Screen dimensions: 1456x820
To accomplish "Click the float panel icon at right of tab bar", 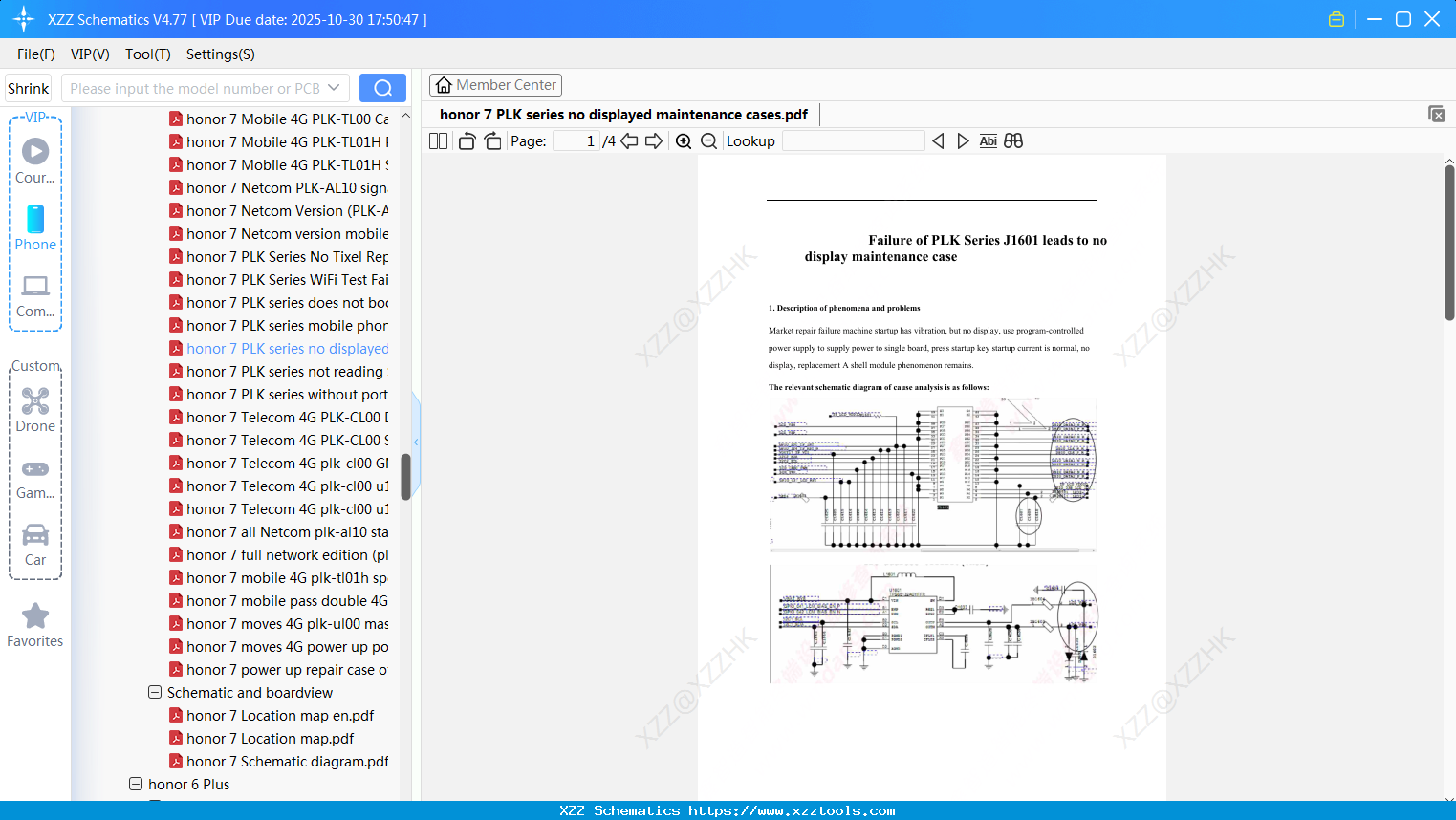I will click(1437, 114).
